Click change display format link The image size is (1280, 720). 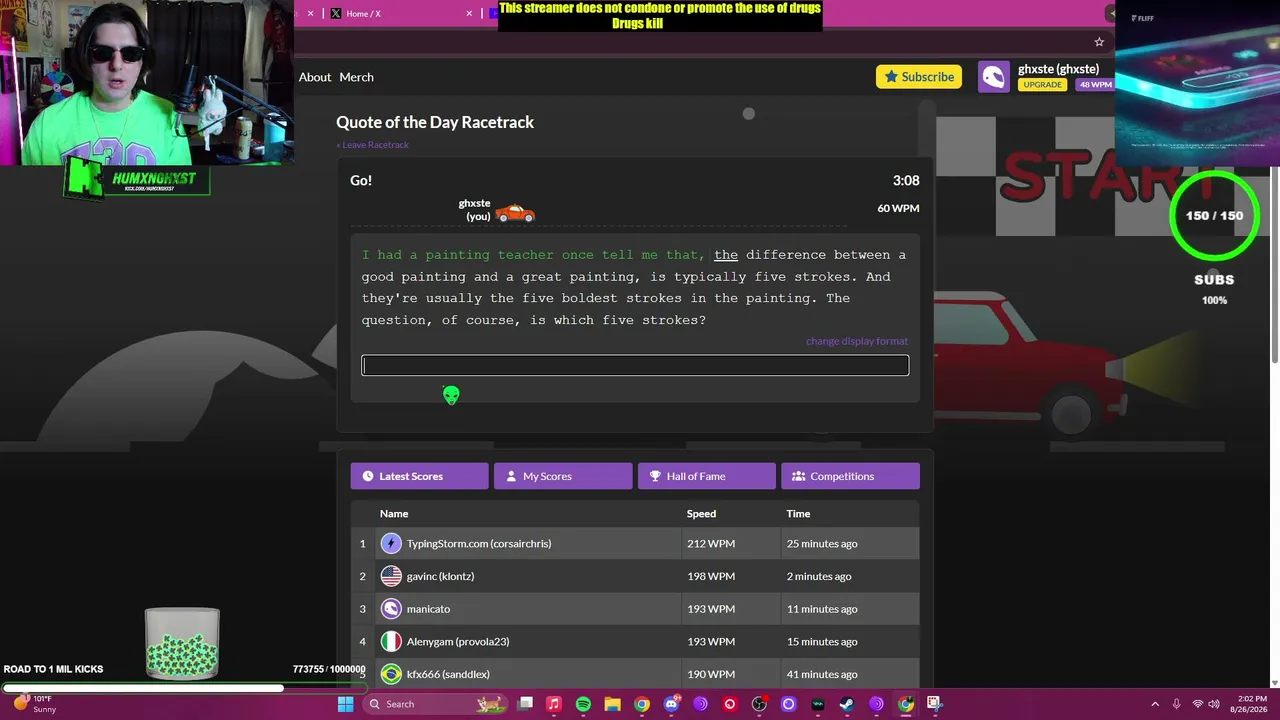click(x=857, y=341)
